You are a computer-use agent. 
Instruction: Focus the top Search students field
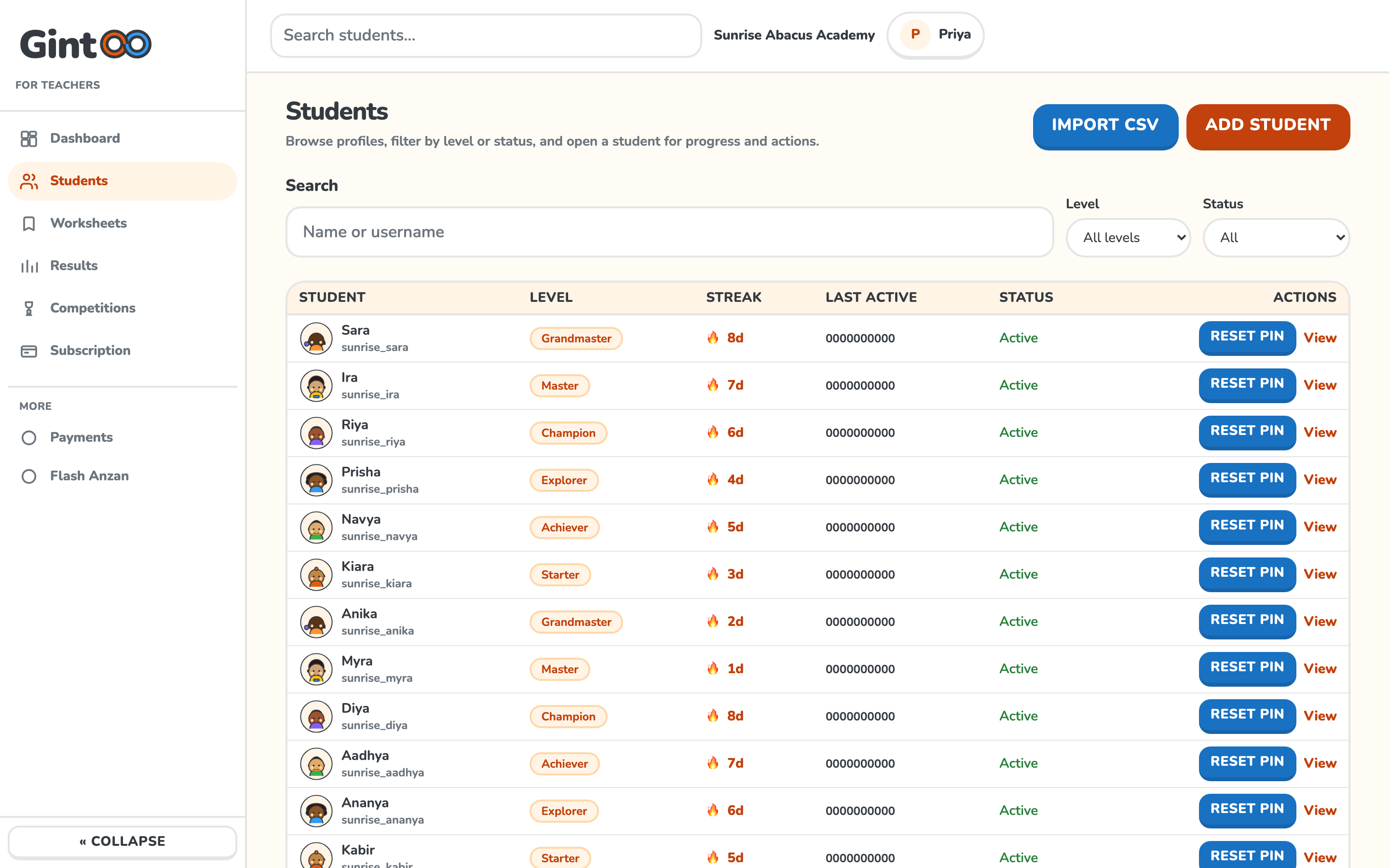[486, 36]
